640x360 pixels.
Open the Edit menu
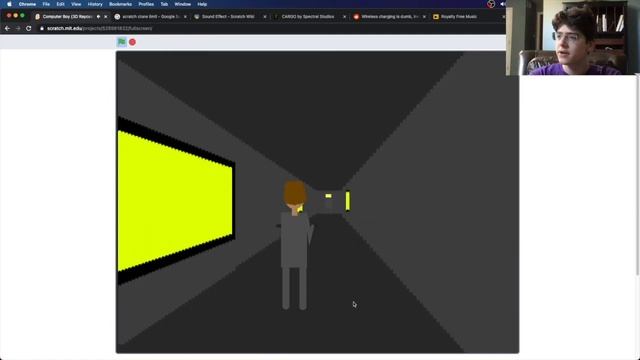pos(60,4)
